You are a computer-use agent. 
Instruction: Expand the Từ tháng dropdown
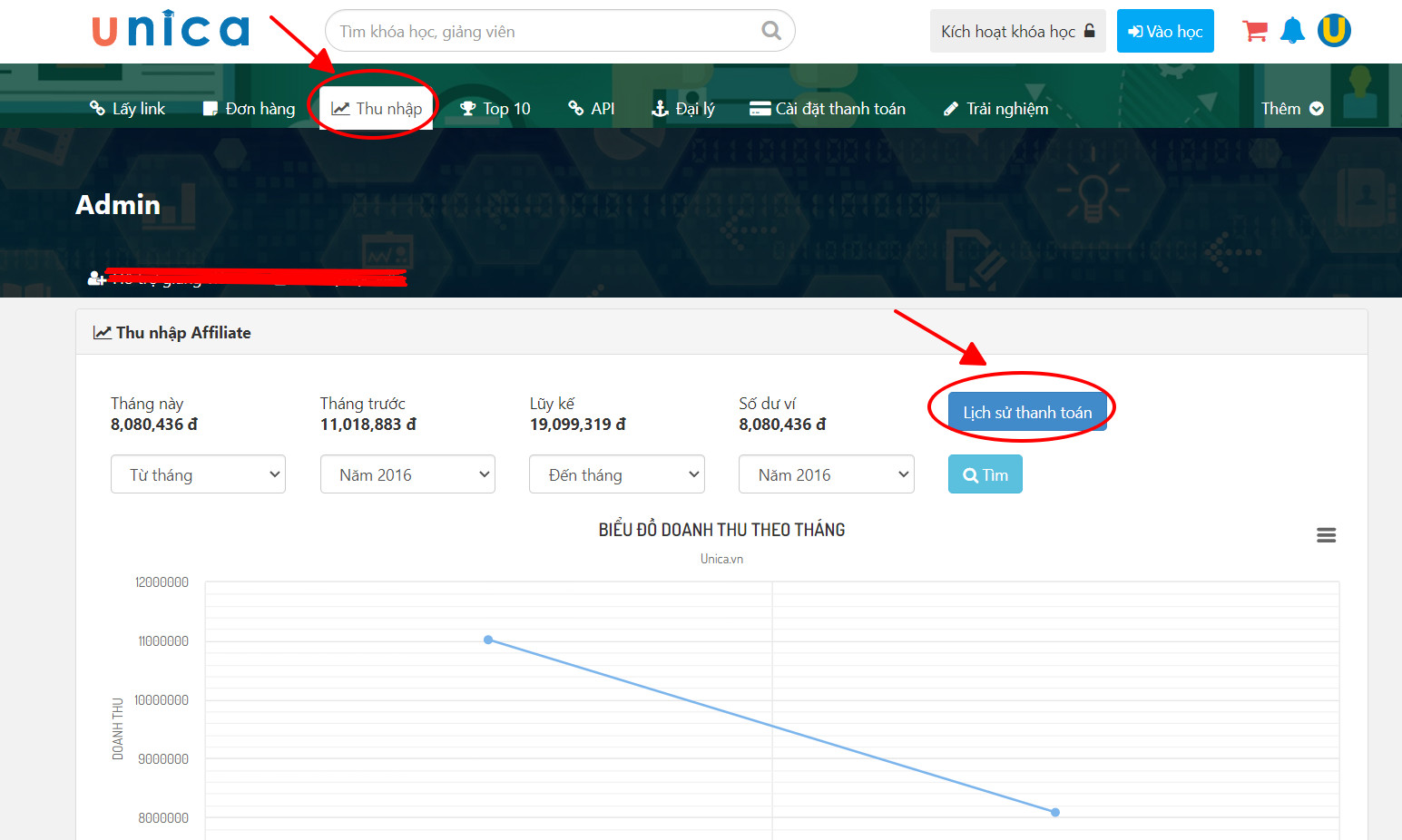198,474
